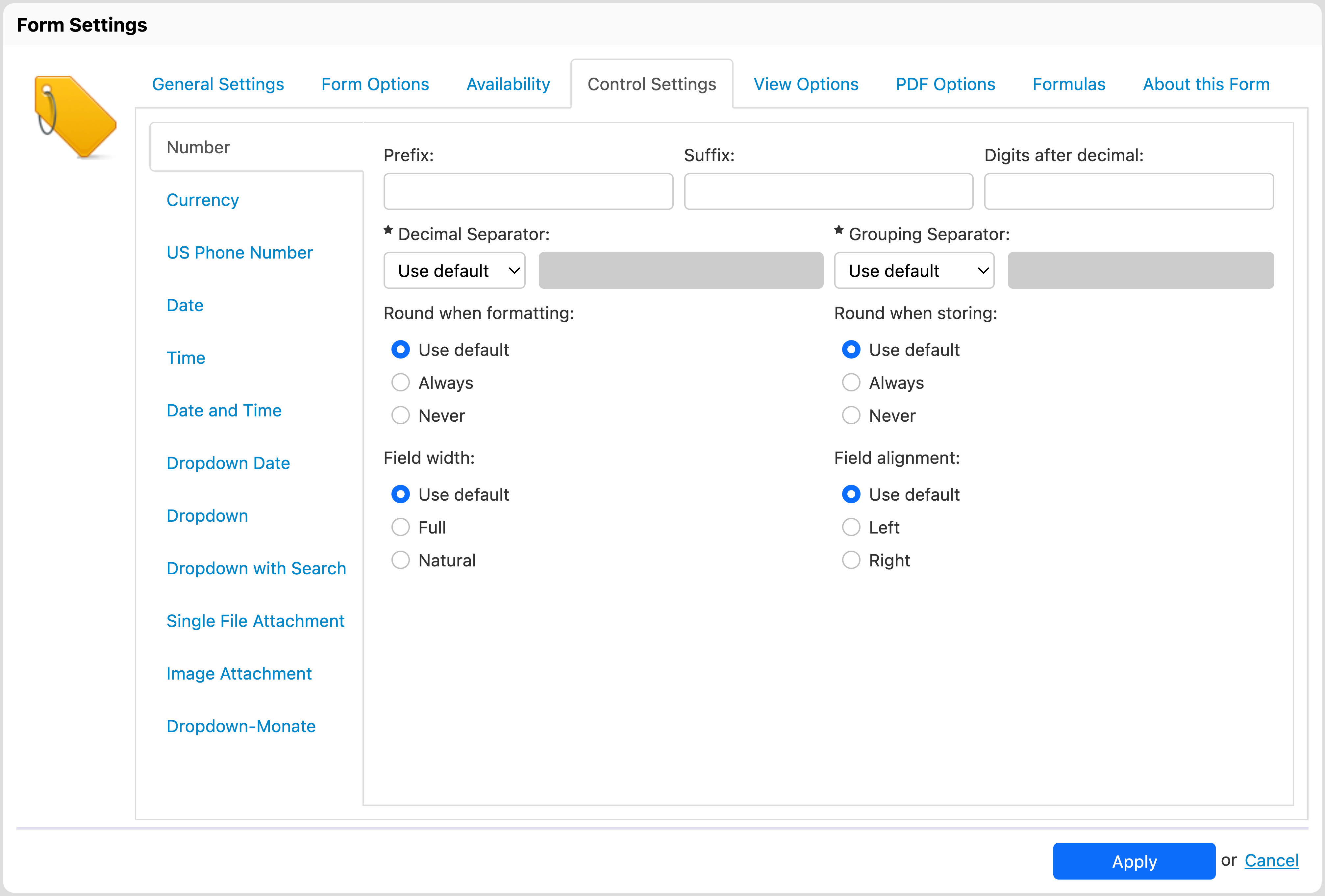
Task: Go to the Formulas tab
Action: (1068, 84)
